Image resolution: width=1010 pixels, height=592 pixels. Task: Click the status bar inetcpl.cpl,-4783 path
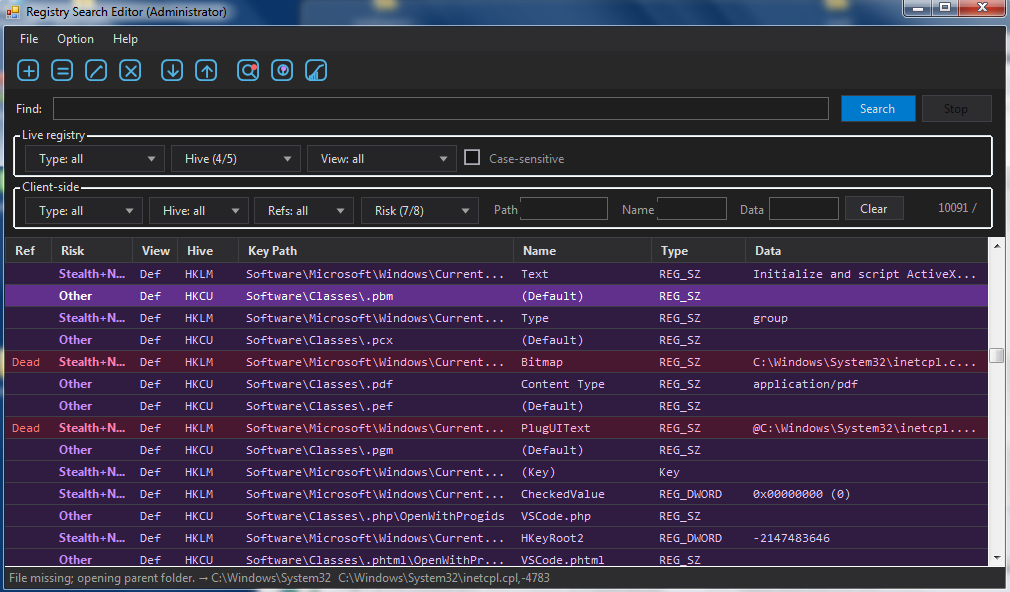tap(444, 578)
